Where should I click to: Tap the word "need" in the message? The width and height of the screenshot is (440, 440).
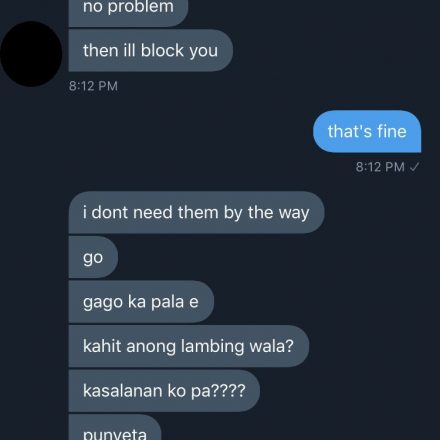[152, 212]
